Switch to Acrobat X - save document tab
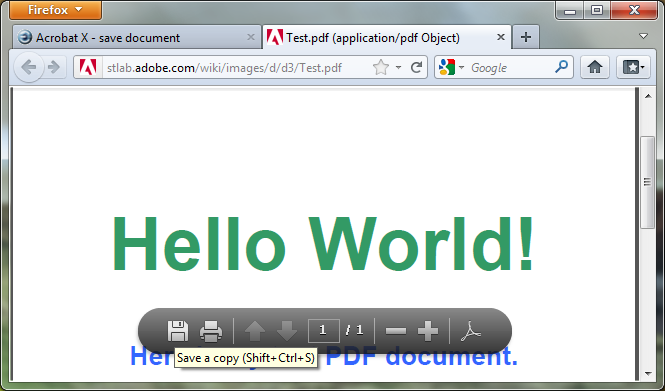The height and width of the screenshot is (391, 665). pos(137,38)
